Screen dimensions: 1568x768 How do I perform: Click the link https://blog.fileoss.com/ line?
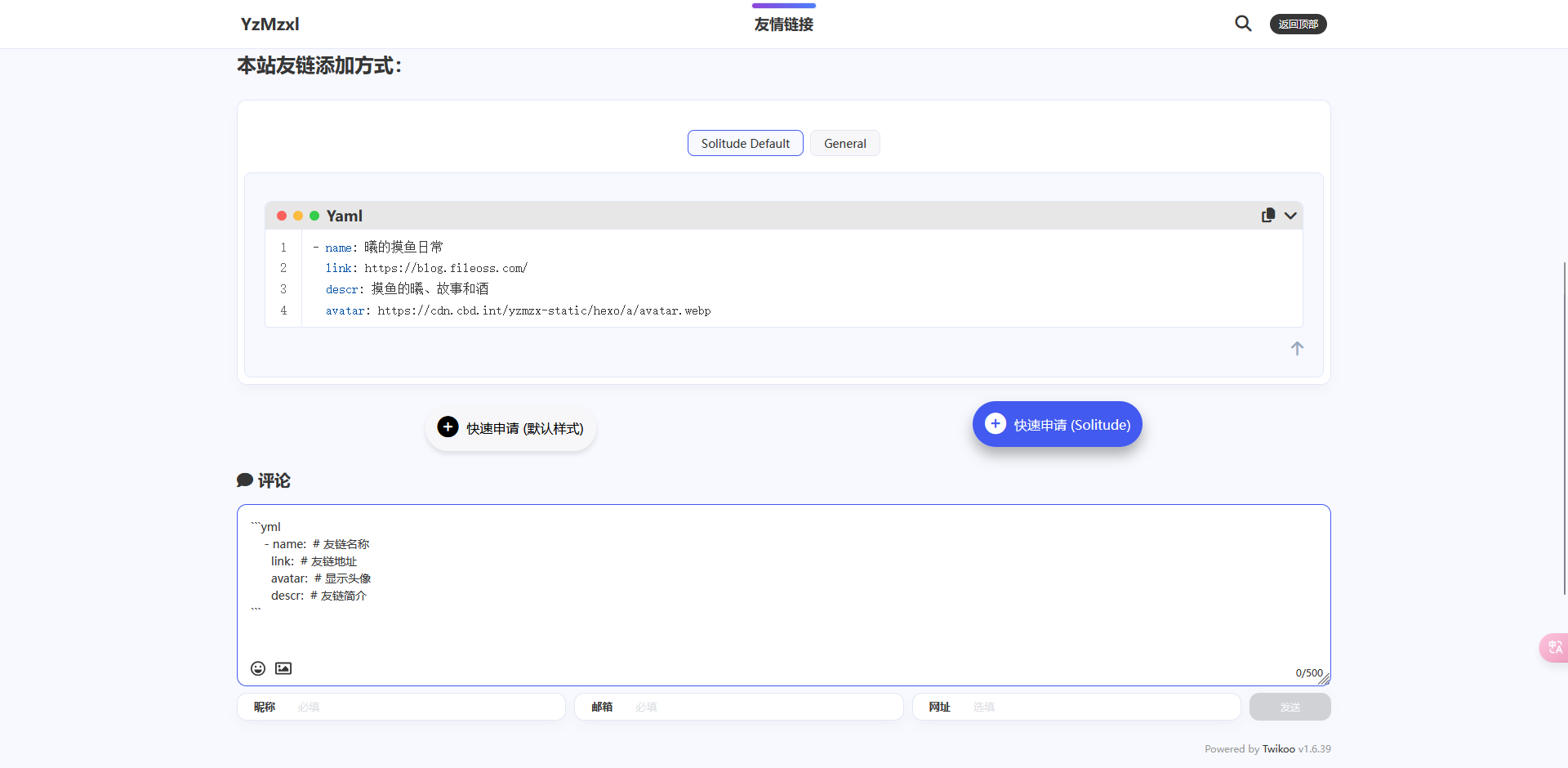[x=426, y=268]
